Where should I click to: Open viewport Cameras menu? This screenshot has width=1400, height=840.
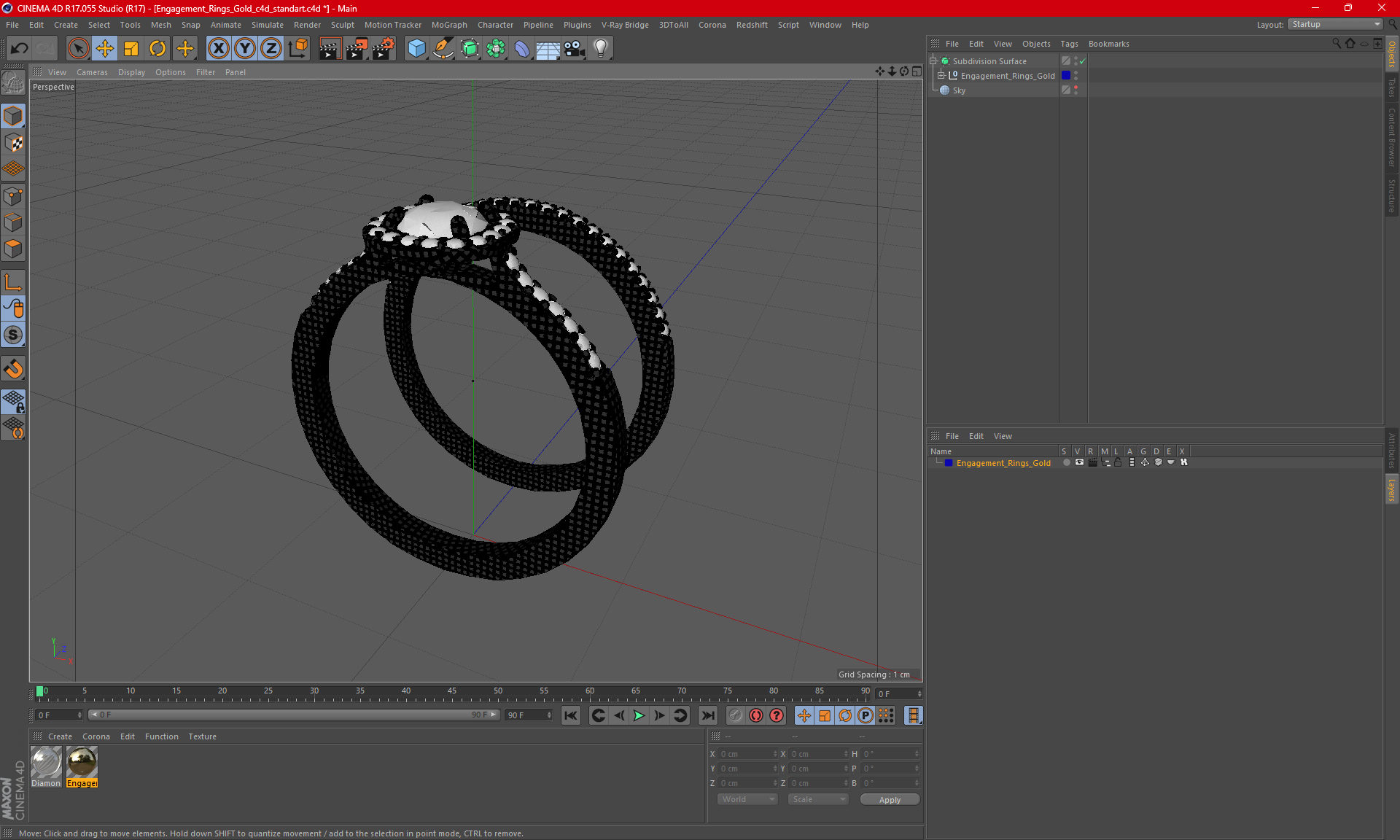(92, 72)
